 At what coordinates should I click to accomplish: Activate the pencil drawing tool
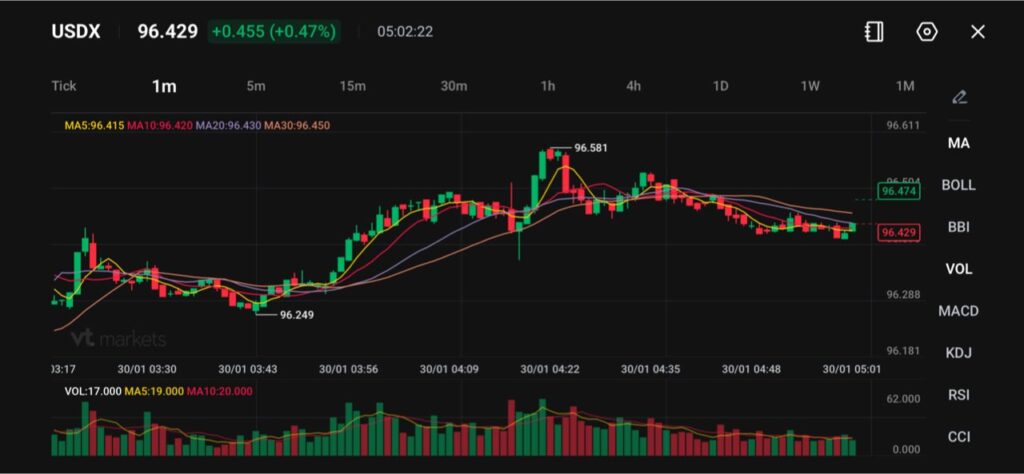(x=959, y=97)
